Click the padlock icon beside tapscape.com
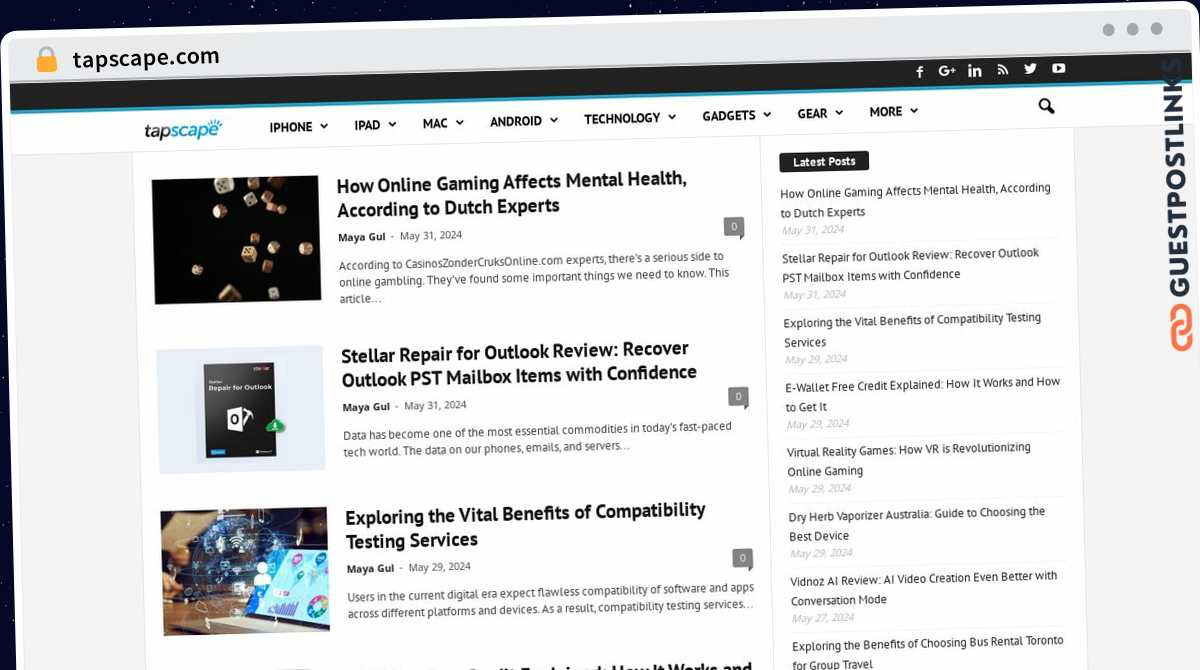The height and width of the screenshot is (670, 1200). pos(47,59)
